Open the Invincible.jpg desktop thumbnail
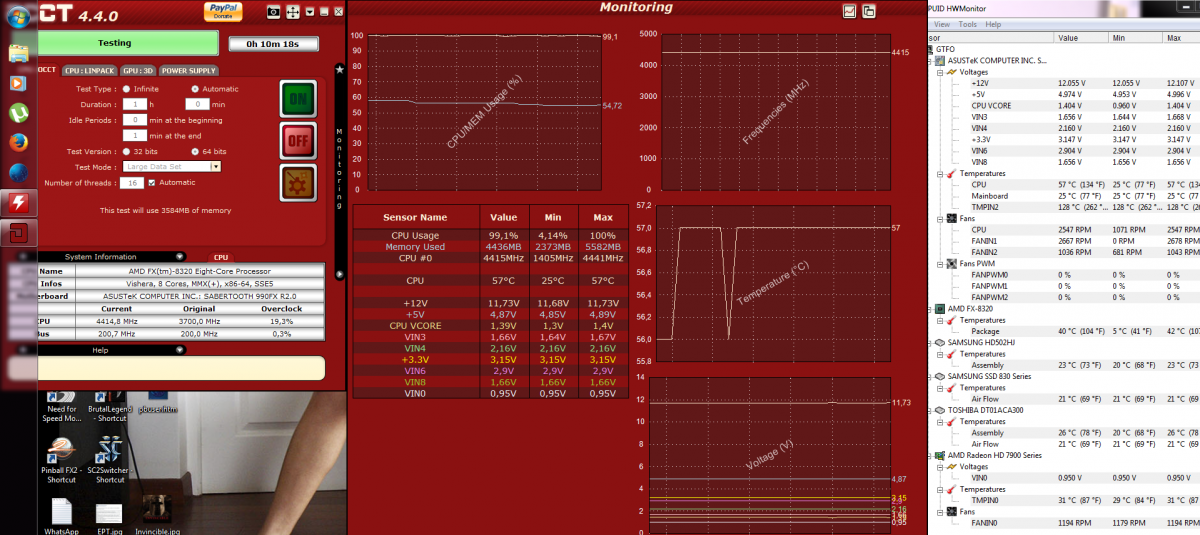This screenshot has width=1200, height=535. point(158,517)
